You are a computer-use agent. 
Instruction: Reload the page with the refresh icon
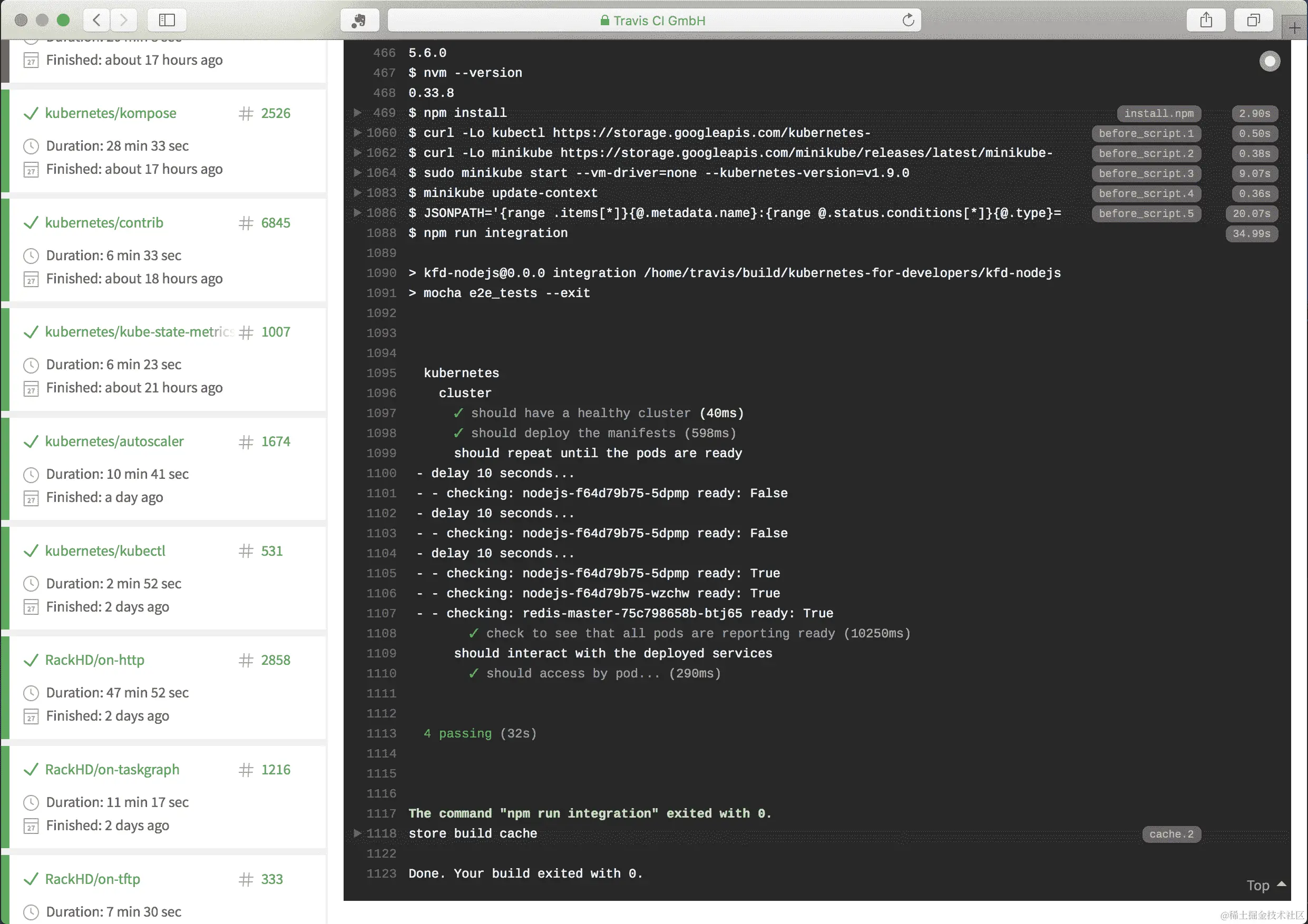[908, 21]
